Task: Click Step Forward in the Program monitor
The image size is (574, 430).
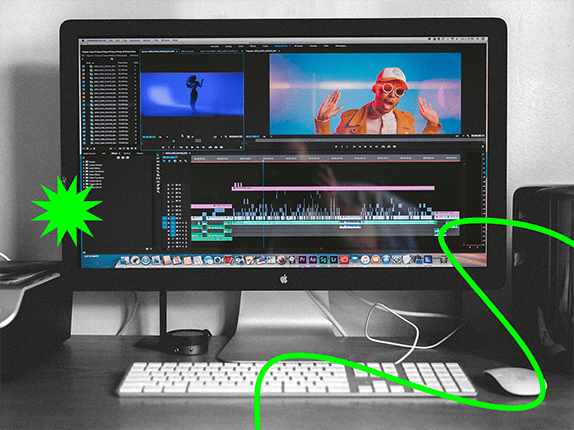Action: tap(371, 146)
